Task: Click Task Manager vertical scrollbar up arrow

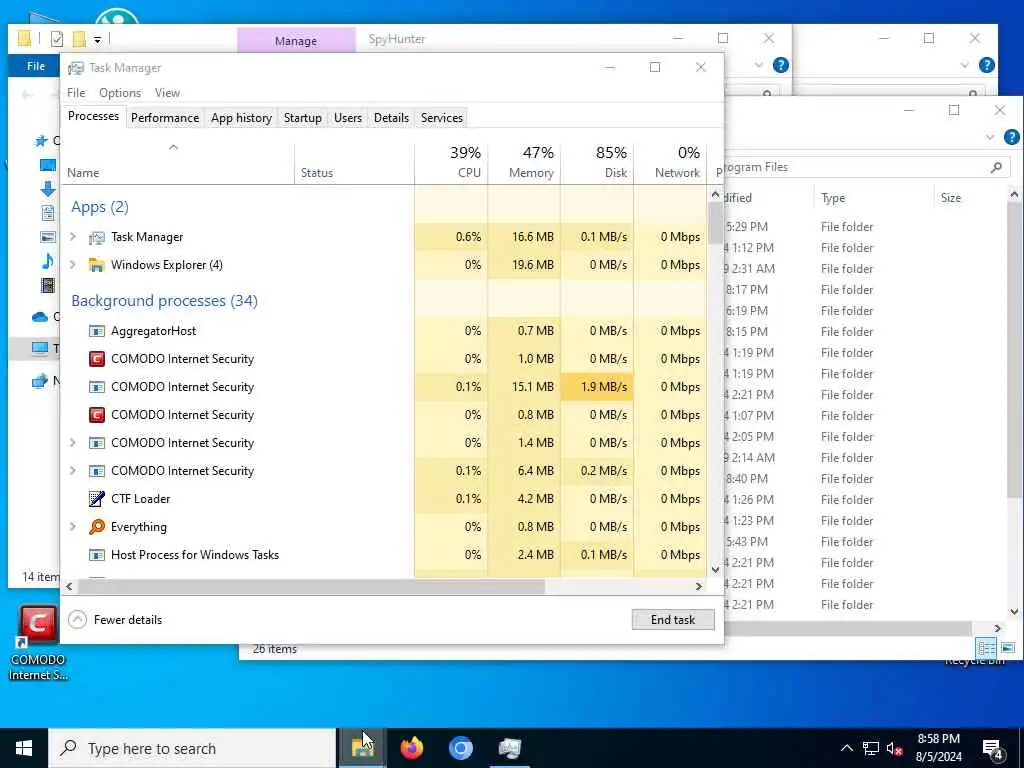Action: [x=715, y=195]
